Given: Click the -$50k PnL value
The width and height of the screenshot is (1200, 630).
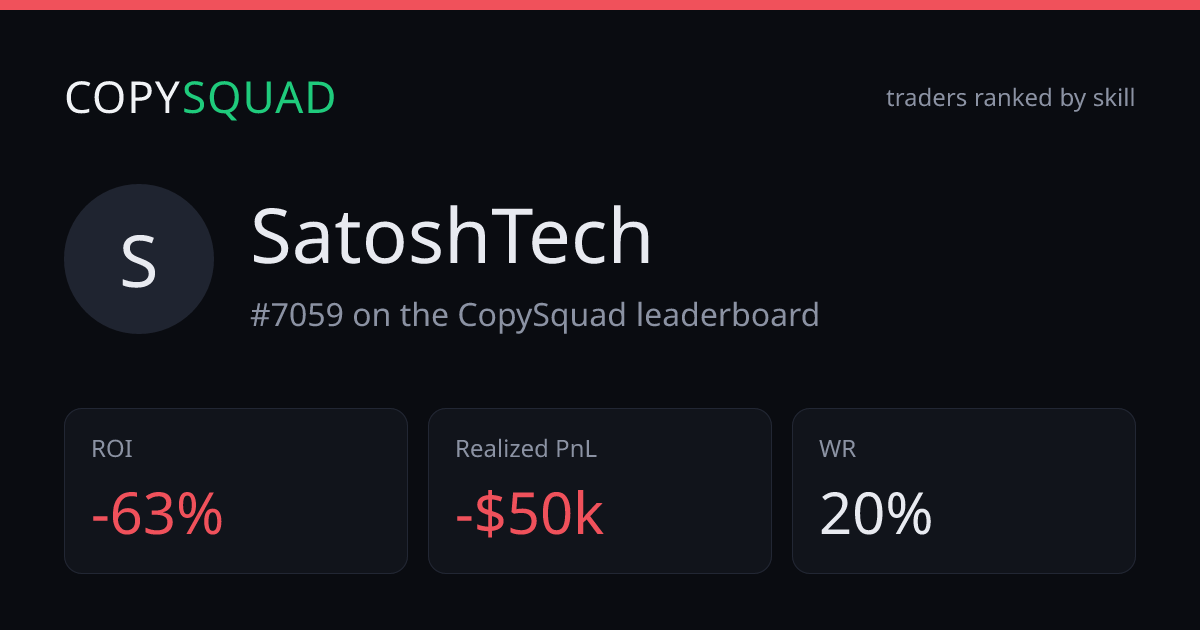Looking at the screenshot, I should (x=529, y=515).
